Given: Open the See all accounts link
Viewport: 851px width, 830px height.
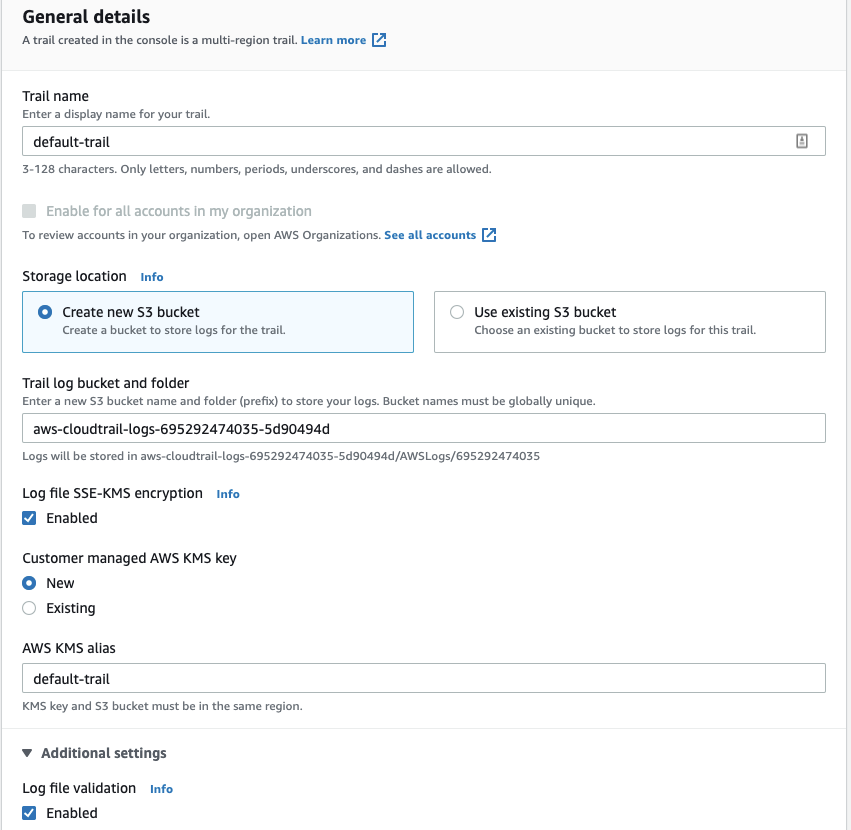Looking at the screenshot, I should click(430, 235).
